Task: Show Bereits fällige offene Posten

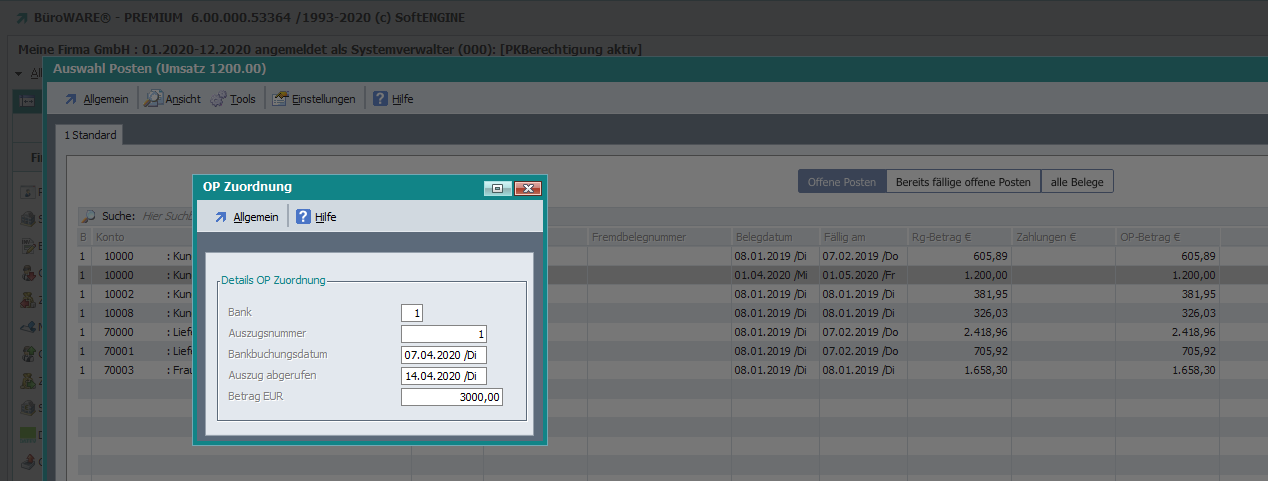Action: point(962,182)
